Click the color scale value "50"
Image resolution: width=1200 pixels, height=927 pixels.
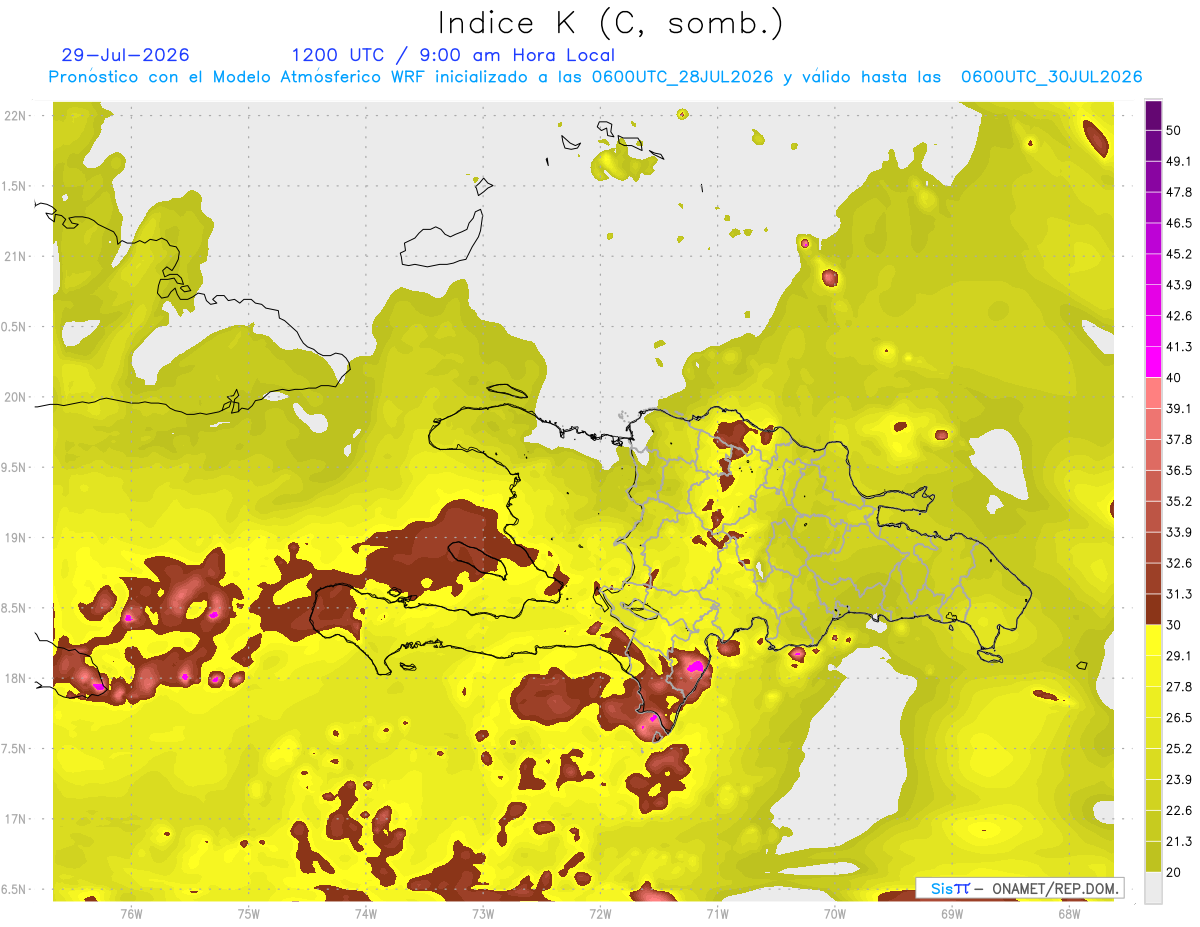tap(1174, 131)
